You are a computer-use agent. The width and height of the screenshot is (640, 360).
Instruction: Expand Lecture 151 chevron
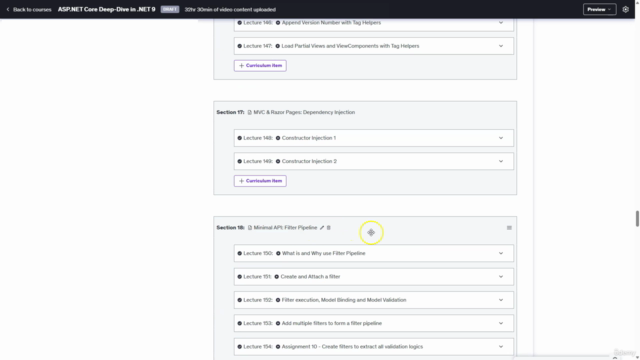point(501,277)
